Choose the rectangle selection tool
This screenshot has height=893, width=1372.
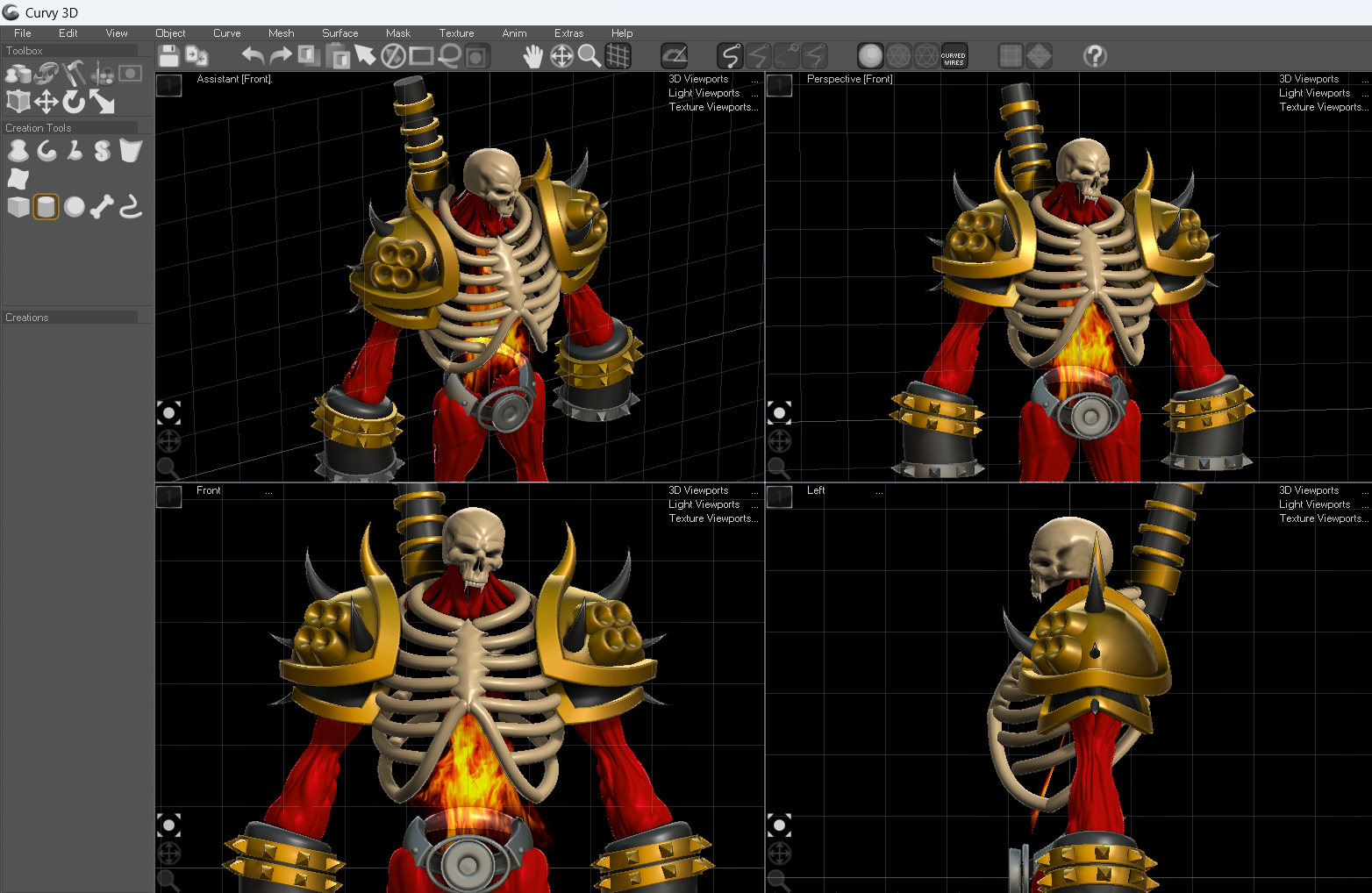click(421, 56)
